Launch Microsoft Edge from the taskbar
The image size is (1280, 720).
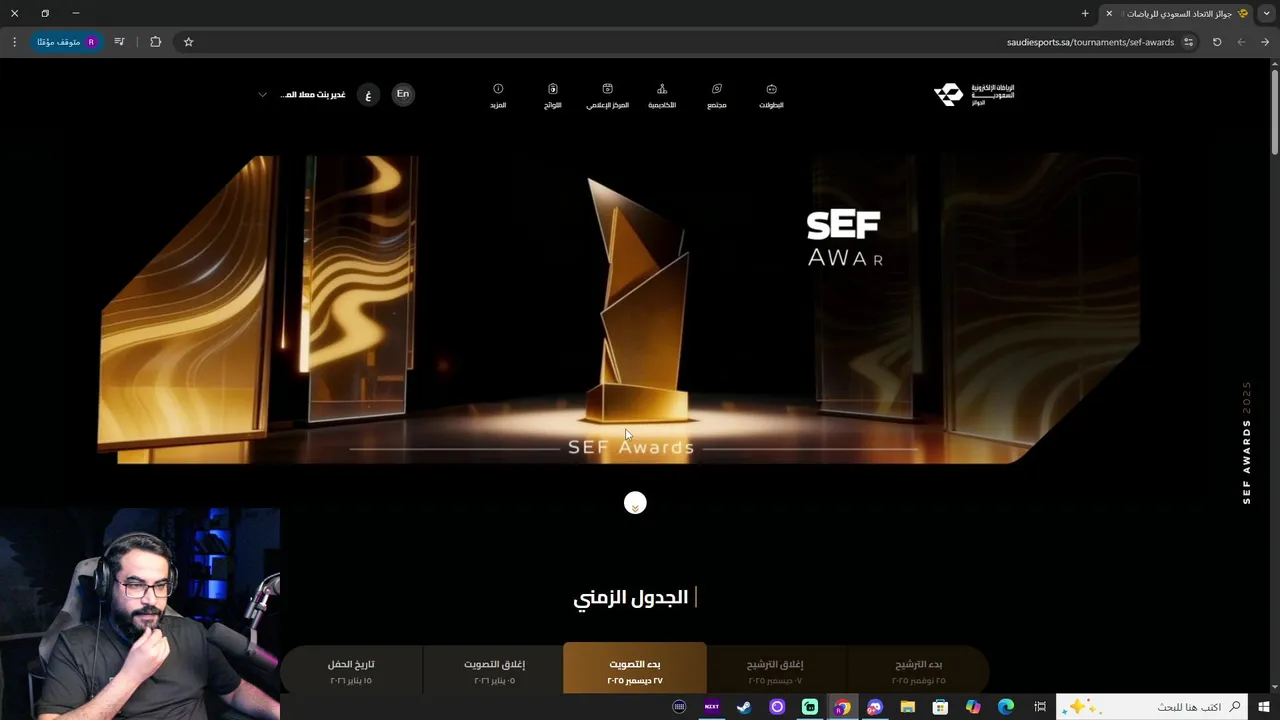[1006, 707]
